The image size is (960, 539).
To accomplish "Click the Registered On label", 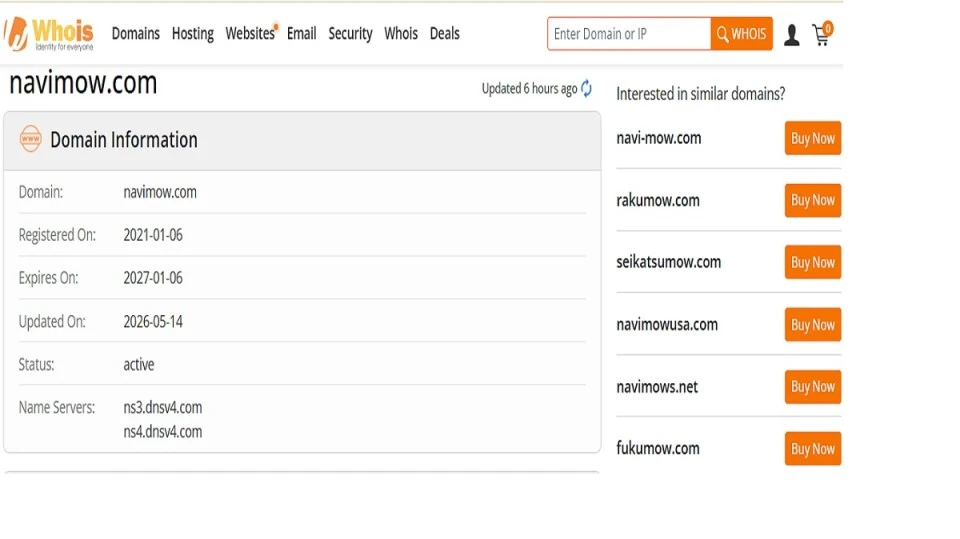I will click(x=57, y=235).
